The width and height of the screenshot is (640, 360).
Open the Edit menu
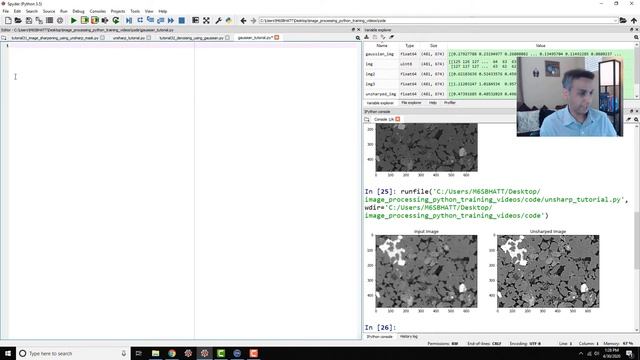point(17,11)
